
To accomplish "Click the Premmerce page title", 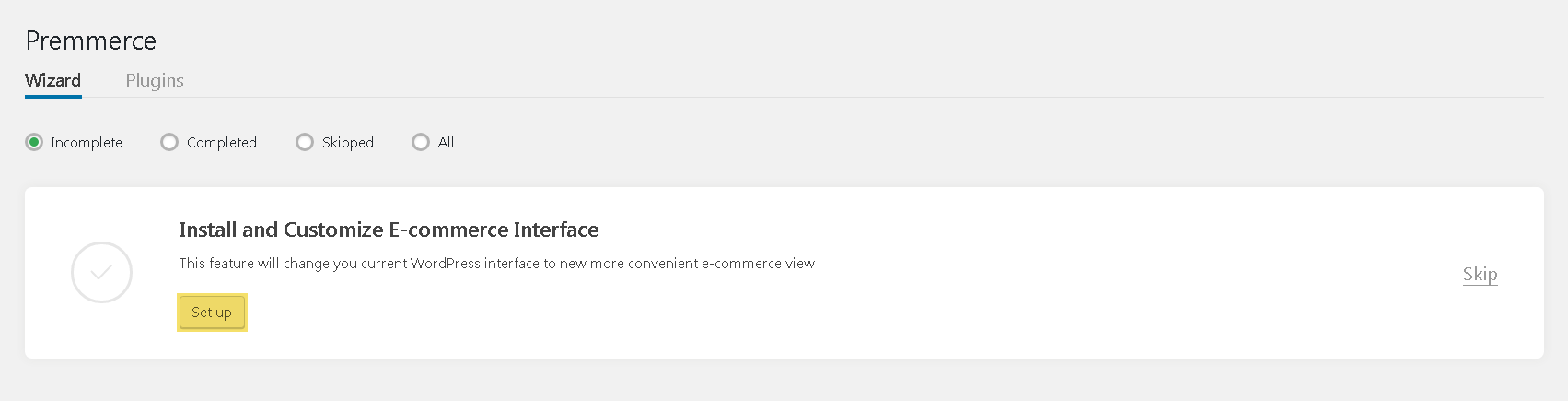I will point(91,41).
